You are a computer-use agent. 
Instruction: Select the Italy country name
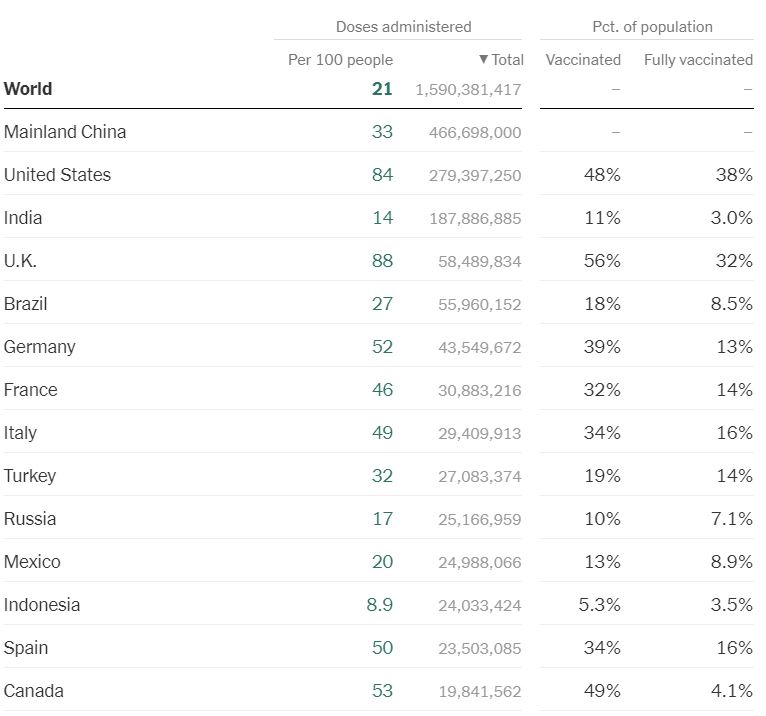[20, 433]
